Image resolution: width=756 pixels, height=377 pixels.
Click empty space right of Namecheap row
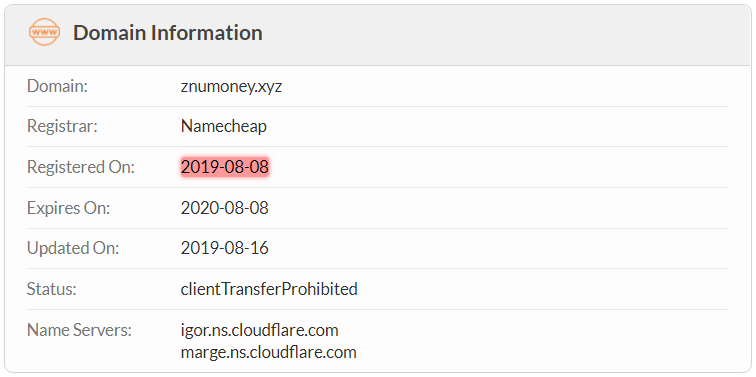point(497,126)
